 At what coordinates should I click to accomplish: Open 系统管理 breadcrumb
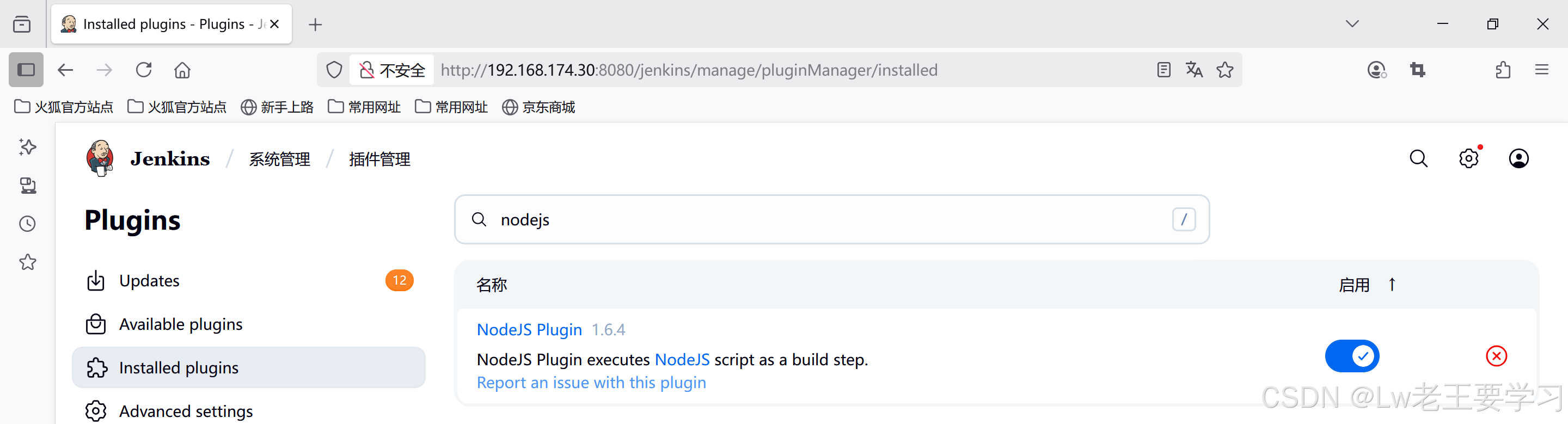click(279, 159)
